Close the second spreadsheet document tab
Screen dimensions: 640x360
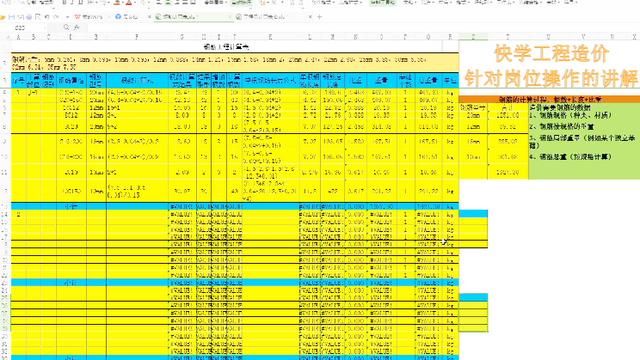coord(310,17)
